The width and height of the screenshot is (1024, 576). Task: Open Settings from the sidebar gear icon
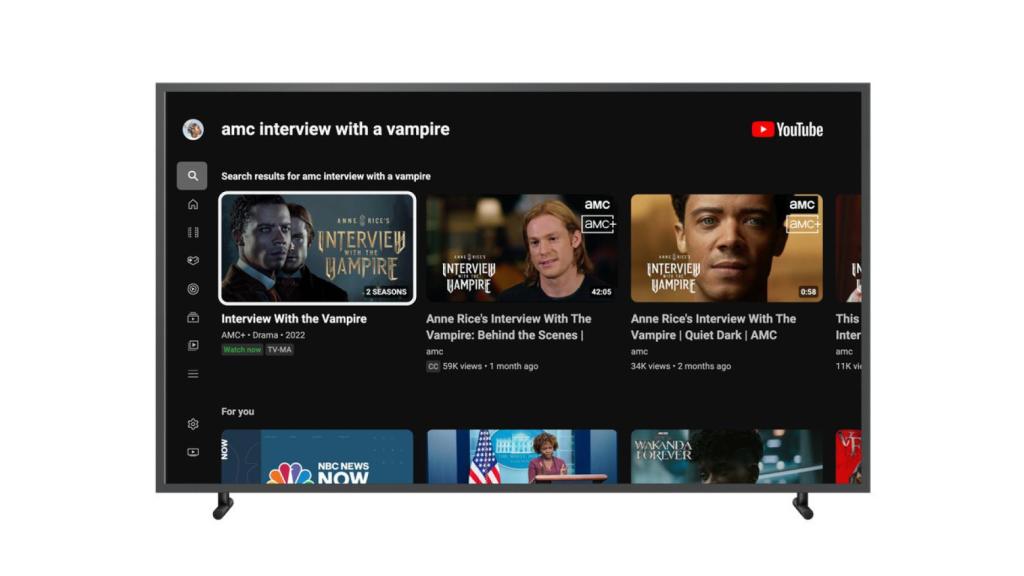pyautogui.click(x=192, y=423)
